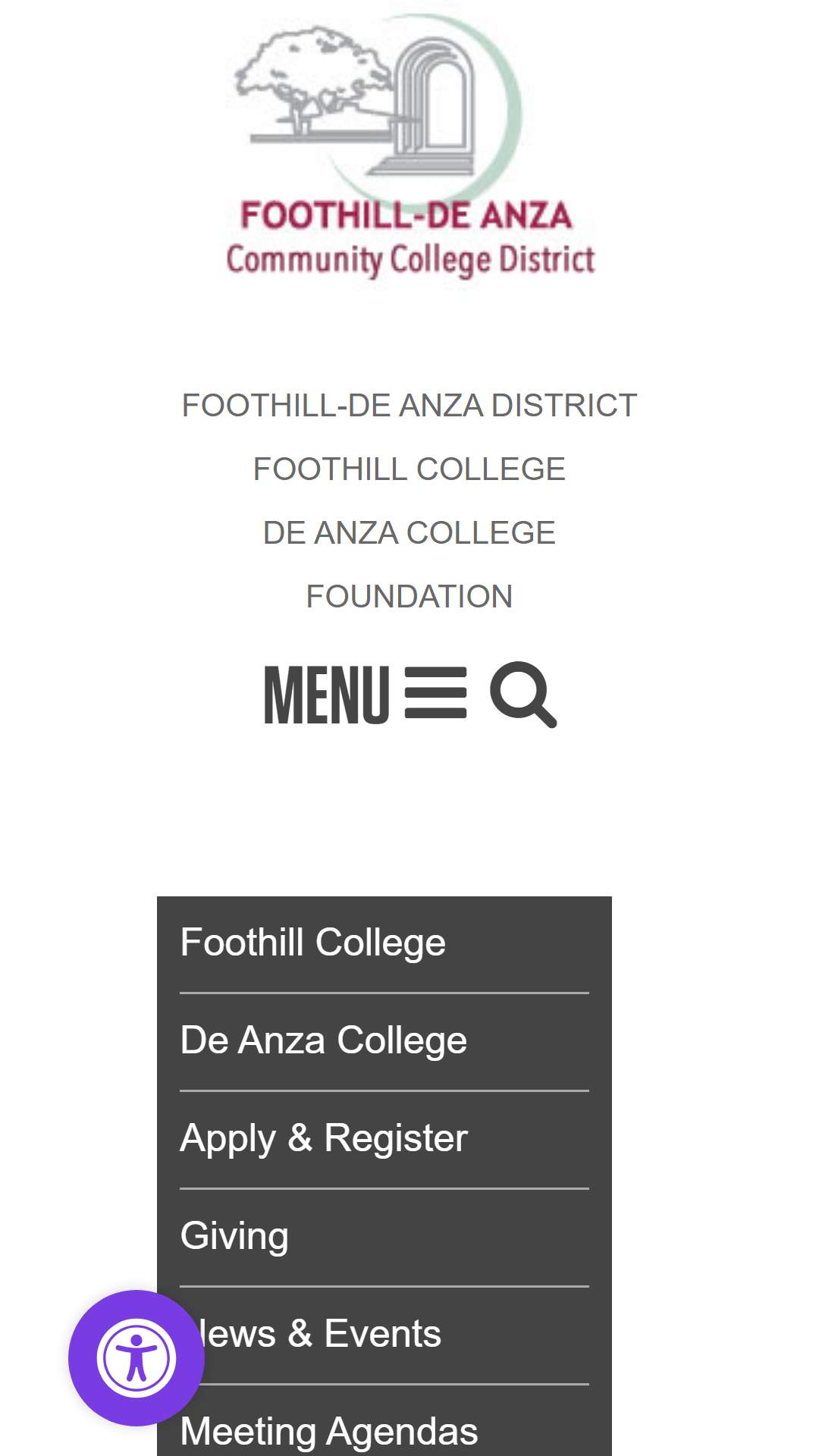Open the FOUNDATION link

point(409,596)
